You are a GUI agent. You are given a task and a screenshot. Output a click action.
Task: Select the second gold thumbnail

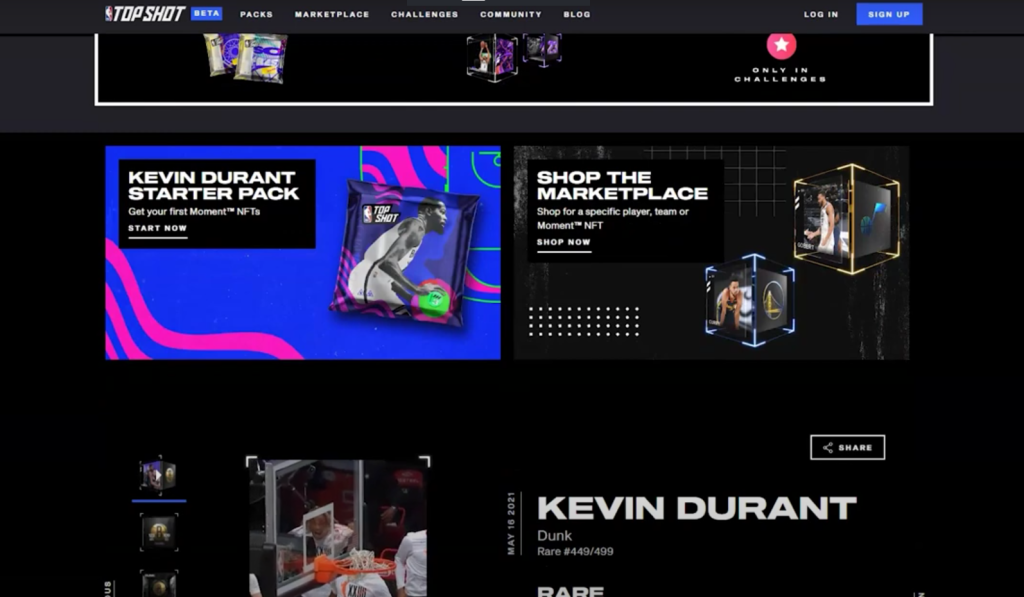tap(159, 532)
